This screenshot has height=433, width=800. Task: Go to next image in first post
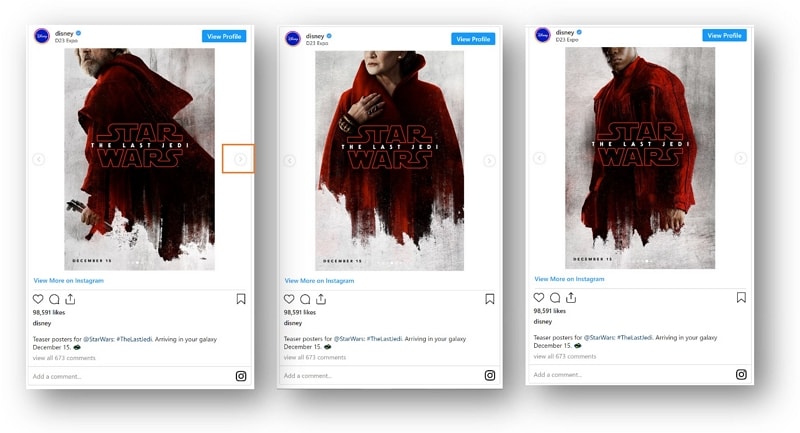coord(240,160)
